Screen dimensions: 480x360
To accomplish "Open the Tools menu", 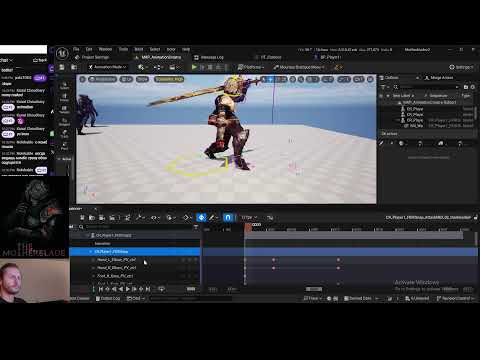I will (x=123, y=49).
